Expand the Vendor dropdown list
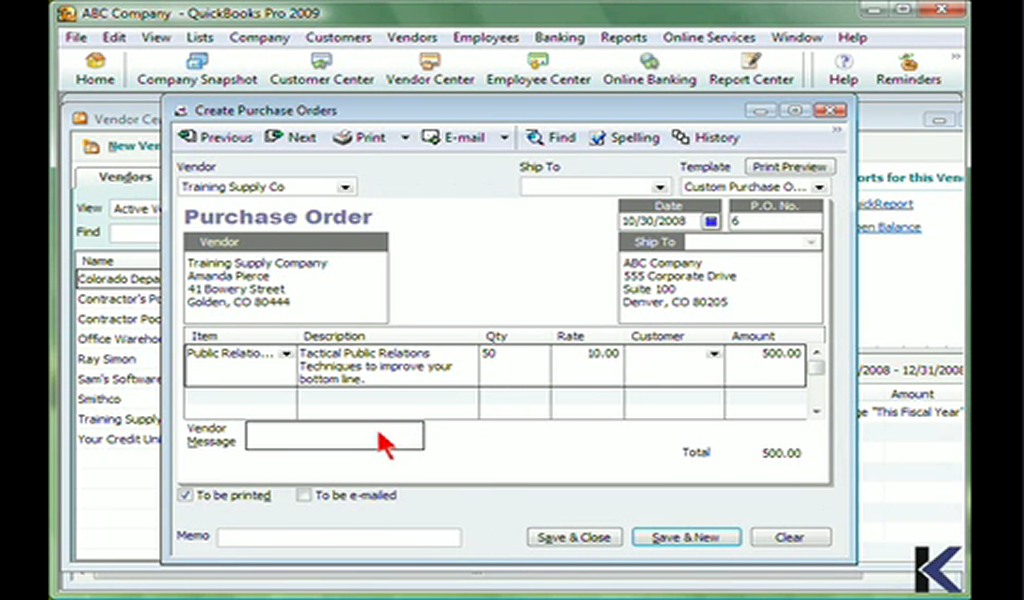The height and width of the screenshot is (600, 1024). (345, 187)
